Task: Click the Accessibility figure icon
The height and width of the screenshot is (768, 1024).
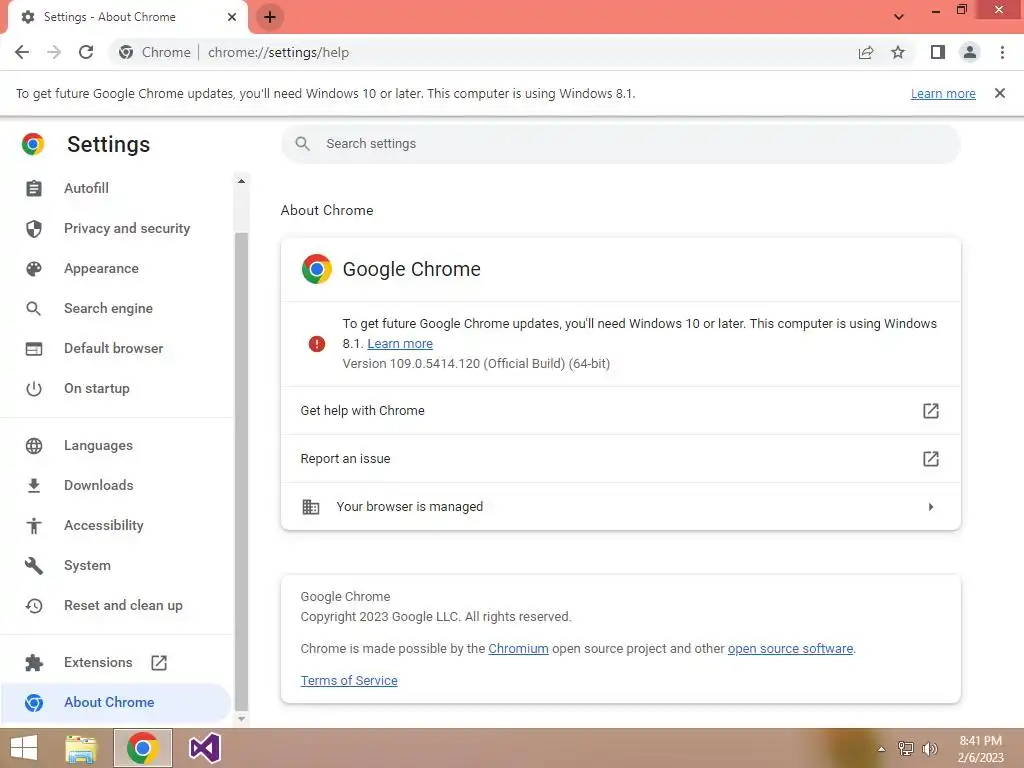Action: [34, 526]
